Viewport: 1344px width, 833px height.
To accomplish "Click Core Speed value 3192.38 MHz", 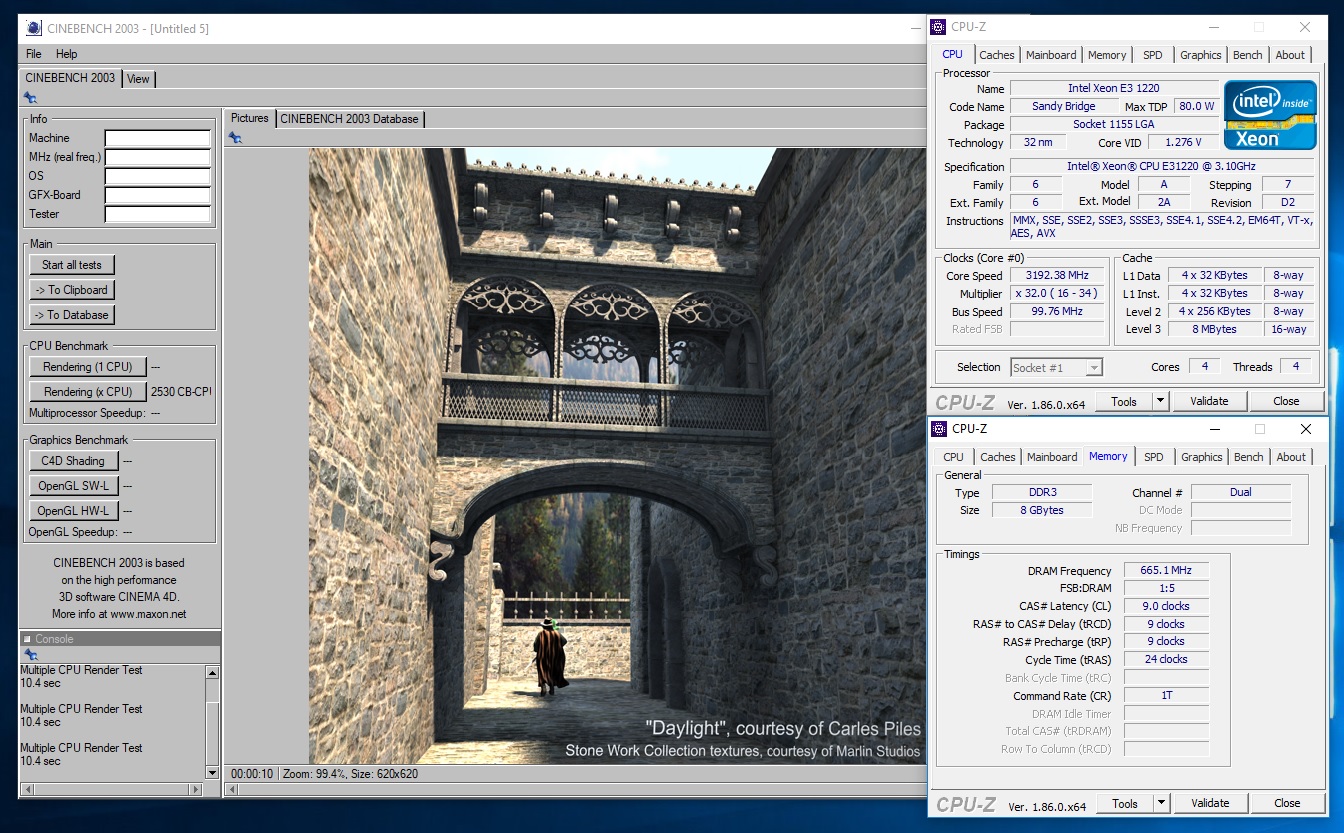I will [x=1057, y=275].
